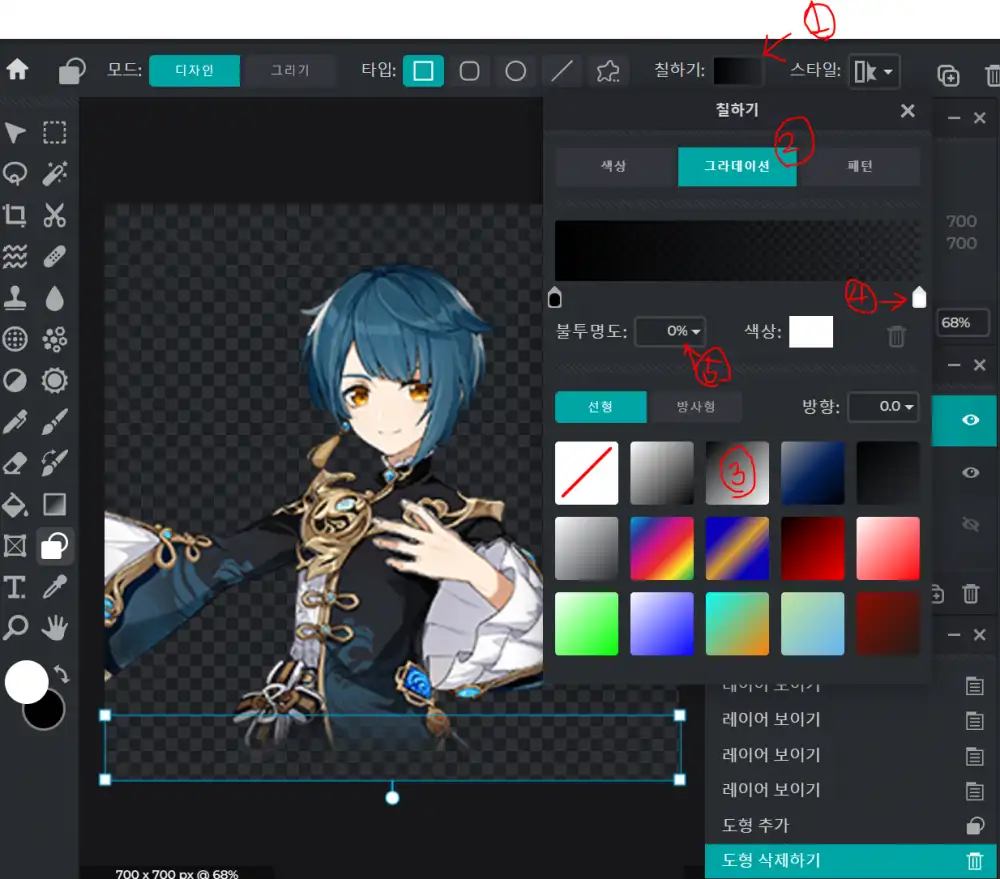Select the Crop tool
Image resolution: width=1000 pixels, height=879 pixels.
pyautogui.click(x=15, y=215)
